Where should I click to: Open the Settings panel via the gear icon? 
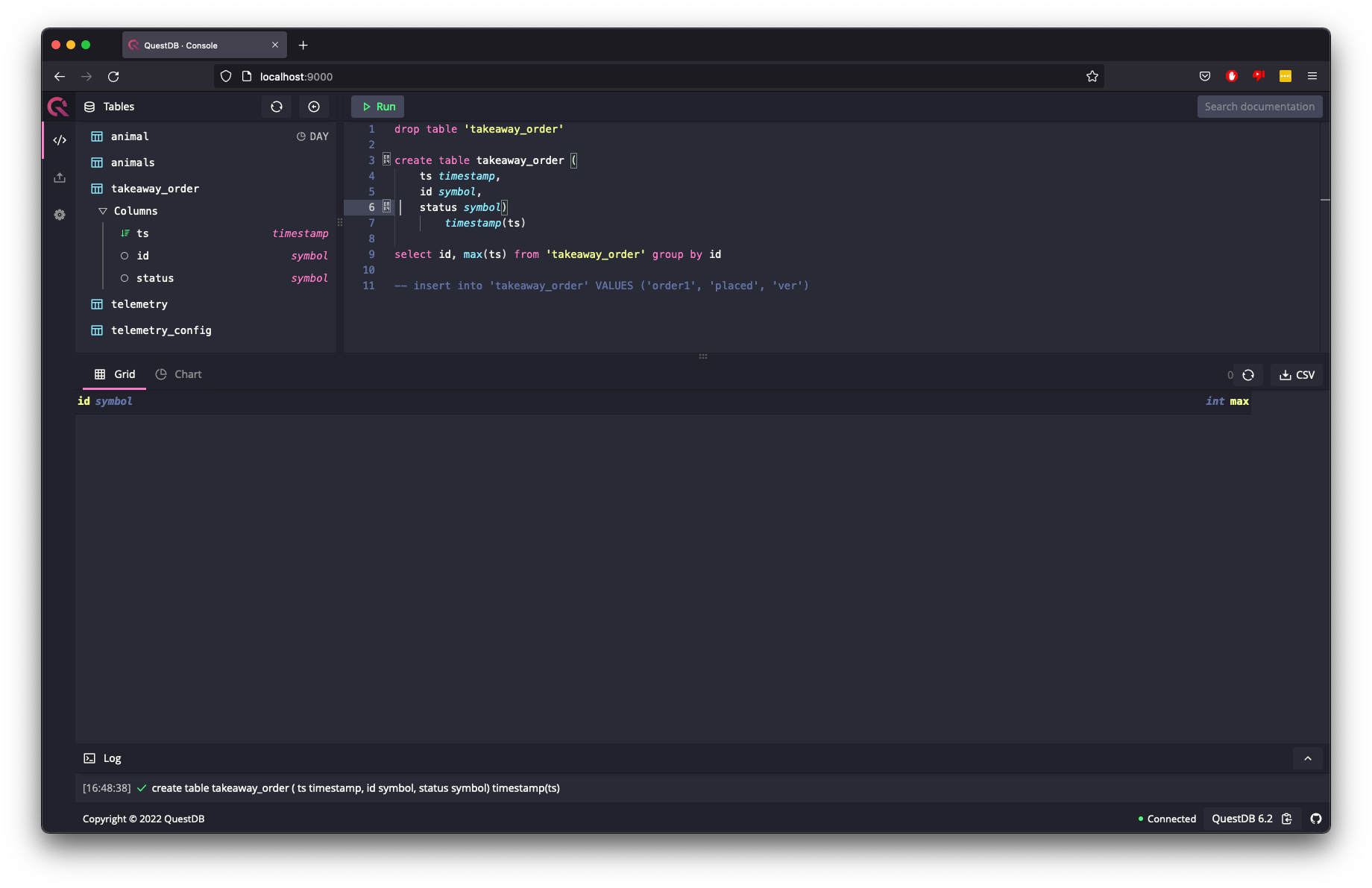(60, 215)
